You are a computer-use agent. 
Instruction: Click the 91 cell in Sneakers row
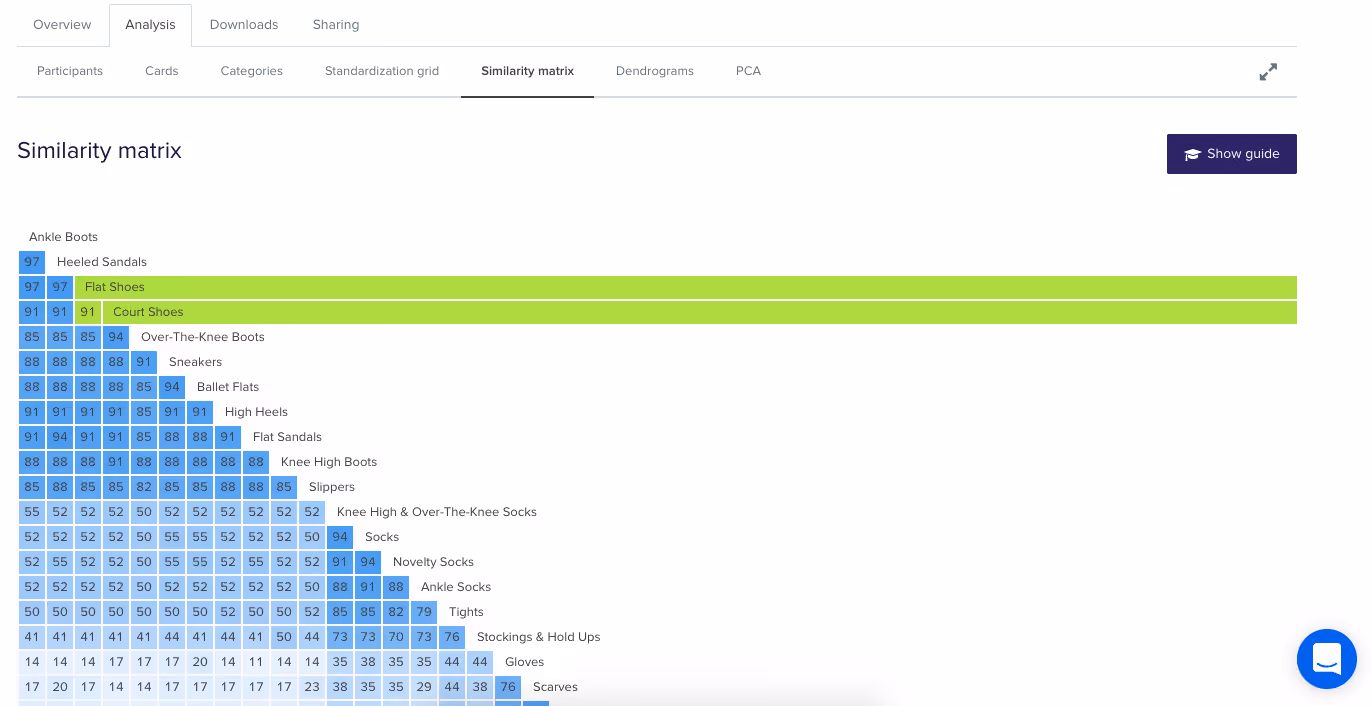click(x=144, y=362)
